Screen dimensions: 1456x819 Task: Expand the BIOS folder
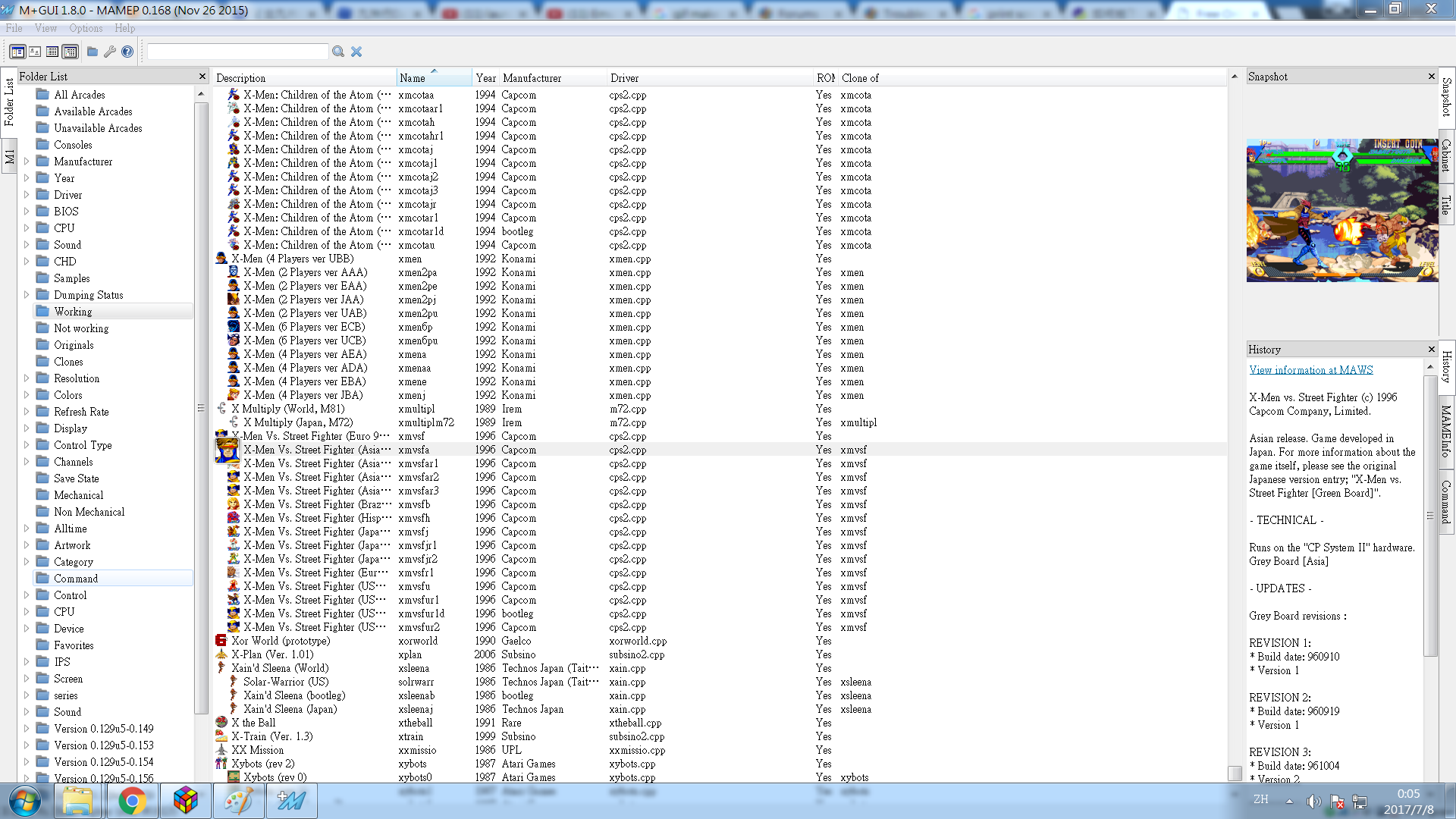pos(27,212)
